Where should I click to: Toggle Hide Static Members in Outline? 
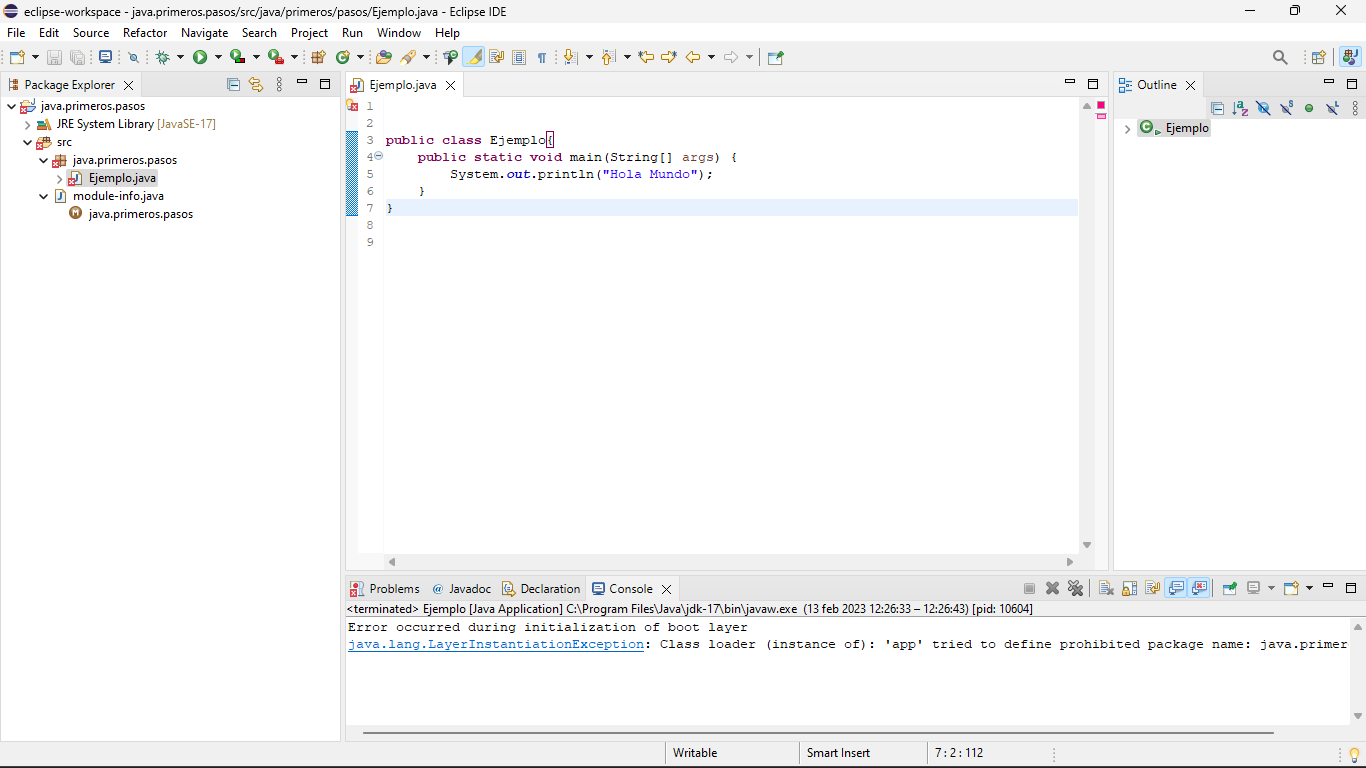[x=1286, y=108]
